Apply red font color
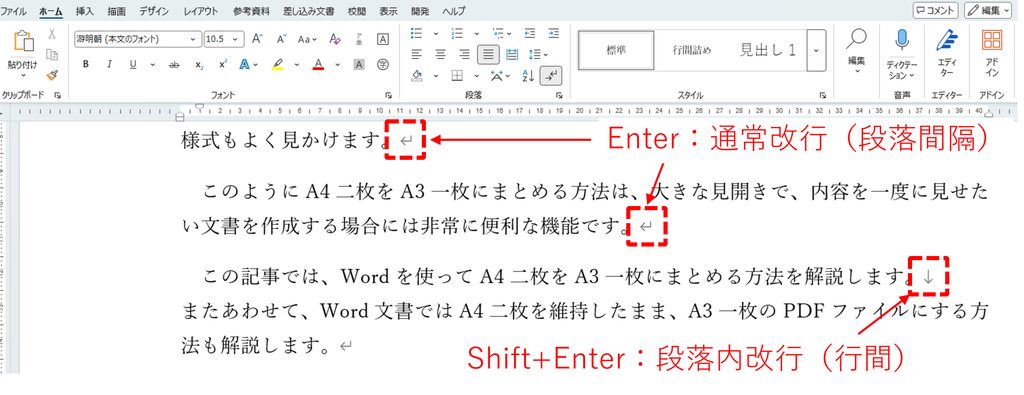Image resolution: width=1024 pixels, height=395 pixels. click(x=318, y=65)
